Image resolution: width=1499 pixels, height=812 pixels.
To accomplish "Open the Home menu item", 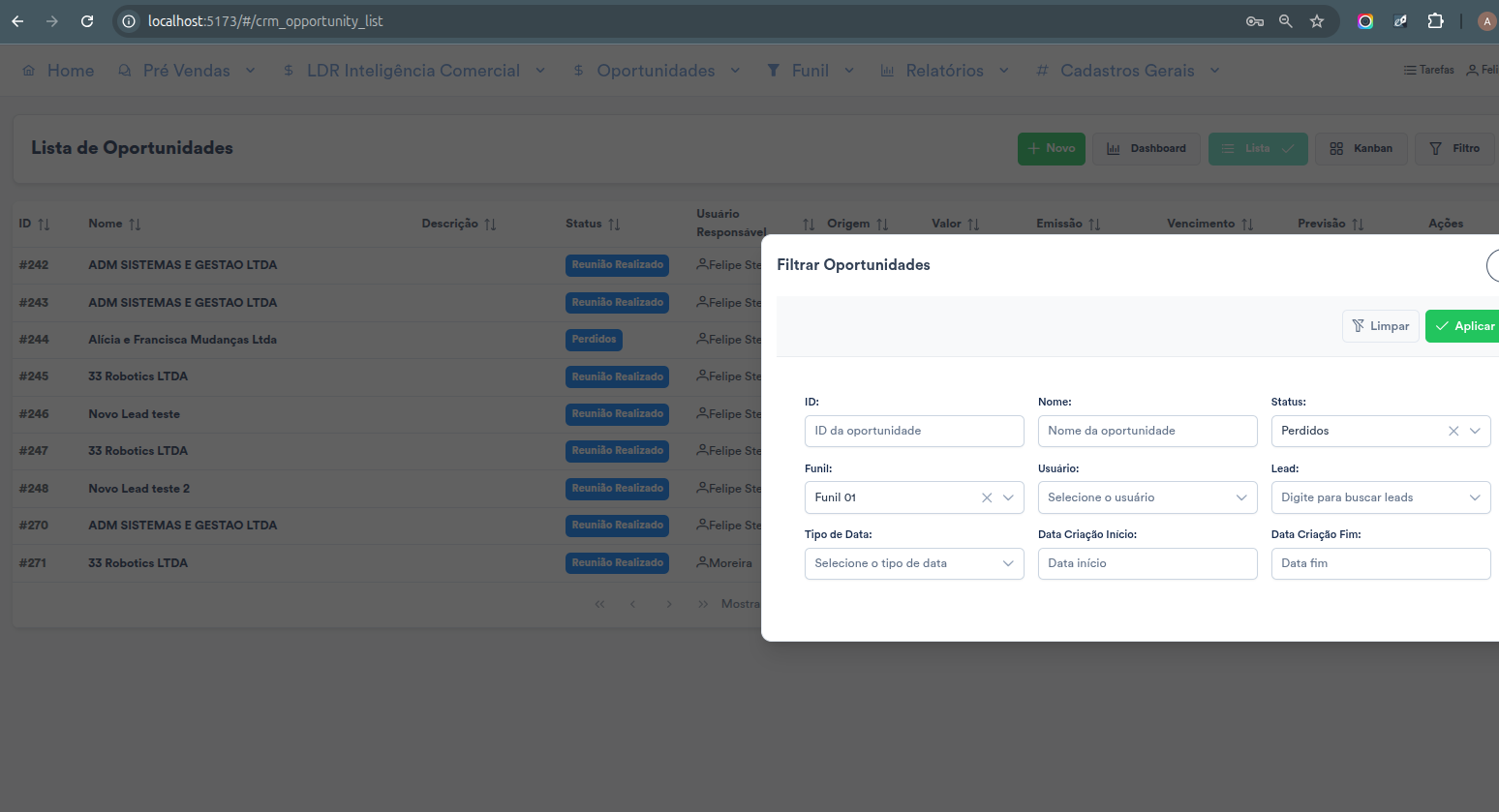I will 58,71.
